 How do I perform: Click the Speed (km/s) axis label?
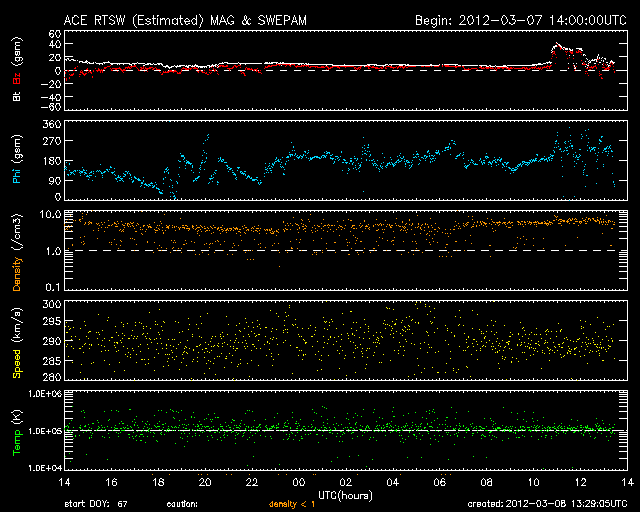pyautogui.click(x=16, y=341)
